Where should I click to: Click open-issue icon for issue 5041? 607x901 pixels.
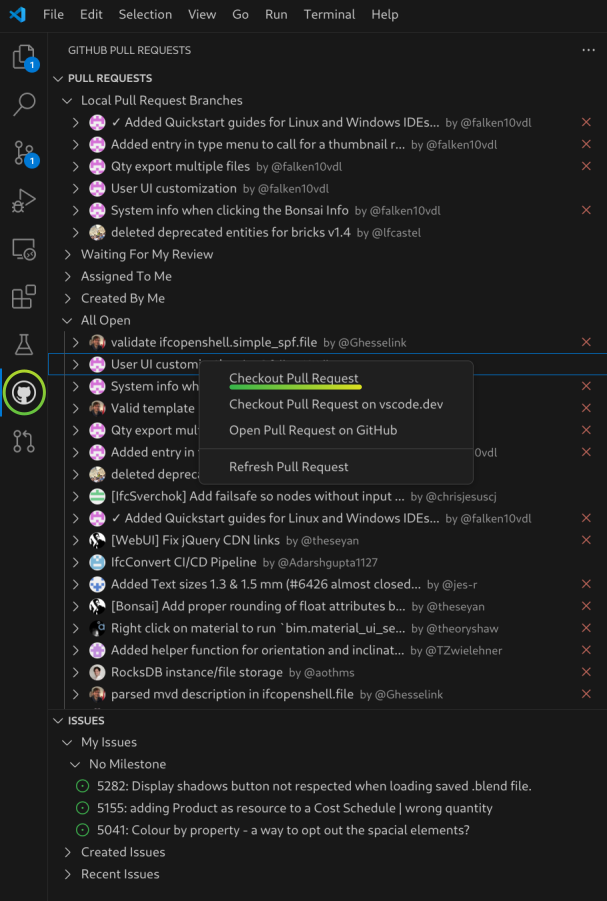(x=82, y=830)
